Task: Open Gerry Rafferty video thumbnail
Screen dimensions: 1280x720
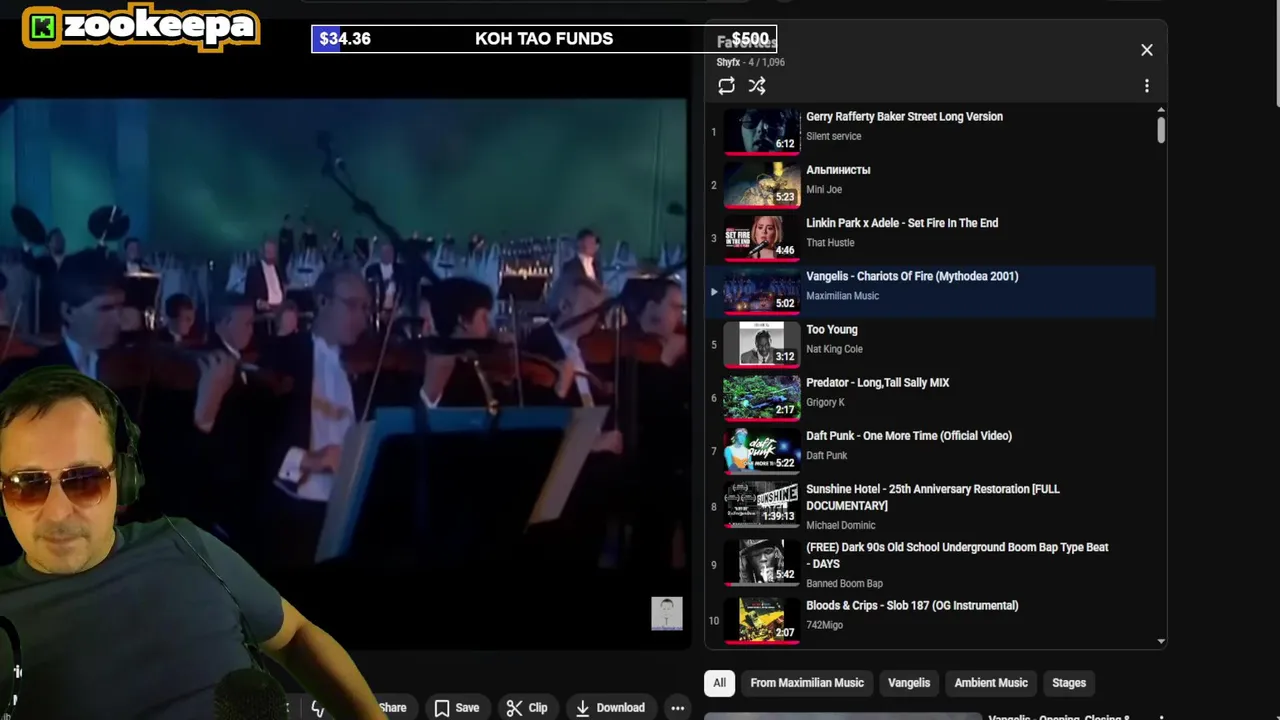Action: pyautogui.click(x=762, y=131)
